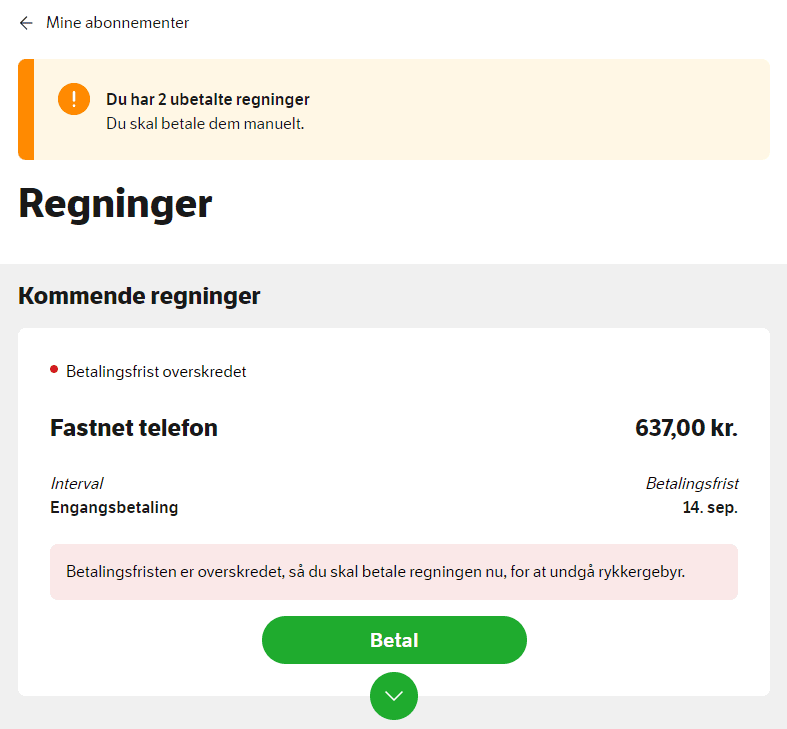This screenshot has width=787, height=729.
Task: Click the 637,00 kr. amount
Action: pyautogui.click(x=686, y=428)
